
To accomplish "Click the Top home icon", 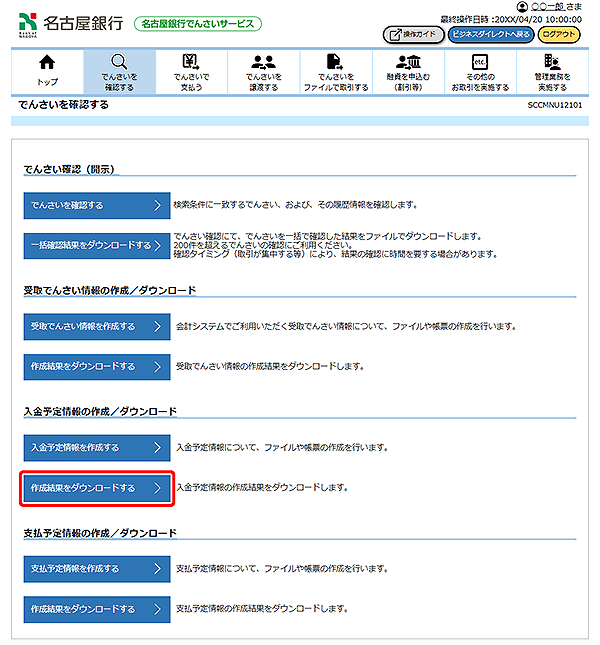I will click(47, 64).
